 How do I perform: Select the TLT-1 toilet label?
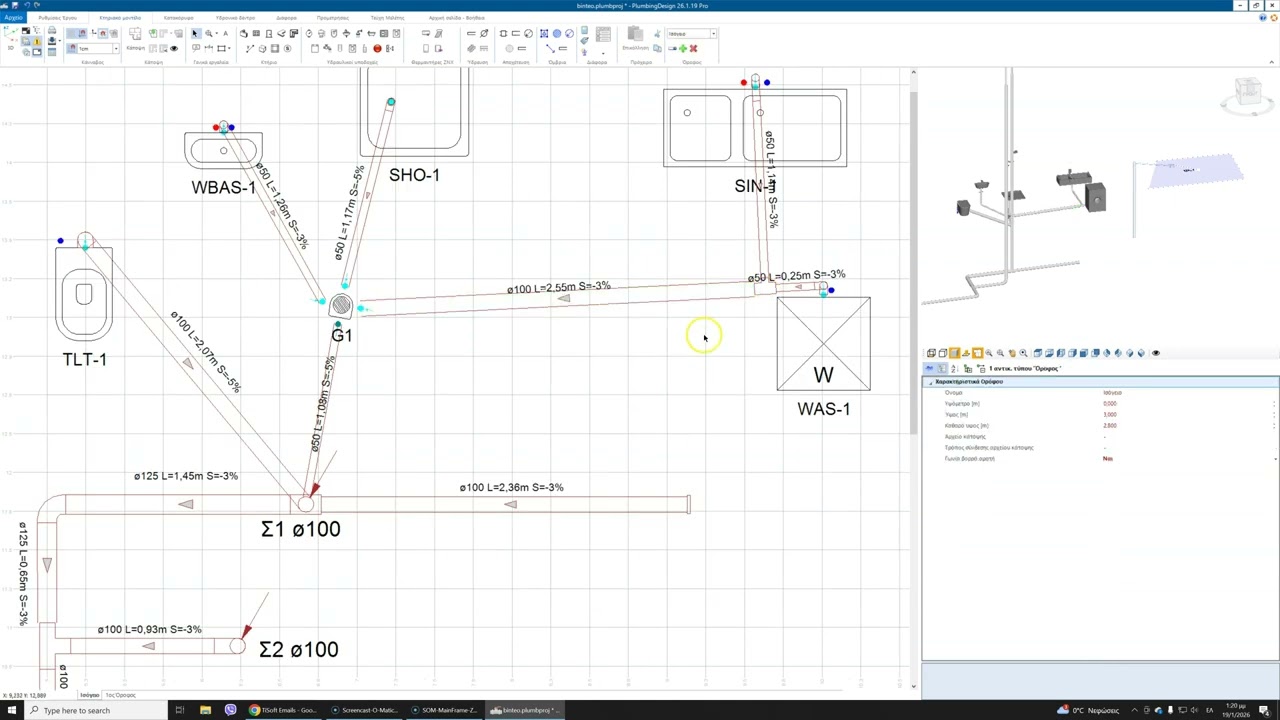(84, 359)
